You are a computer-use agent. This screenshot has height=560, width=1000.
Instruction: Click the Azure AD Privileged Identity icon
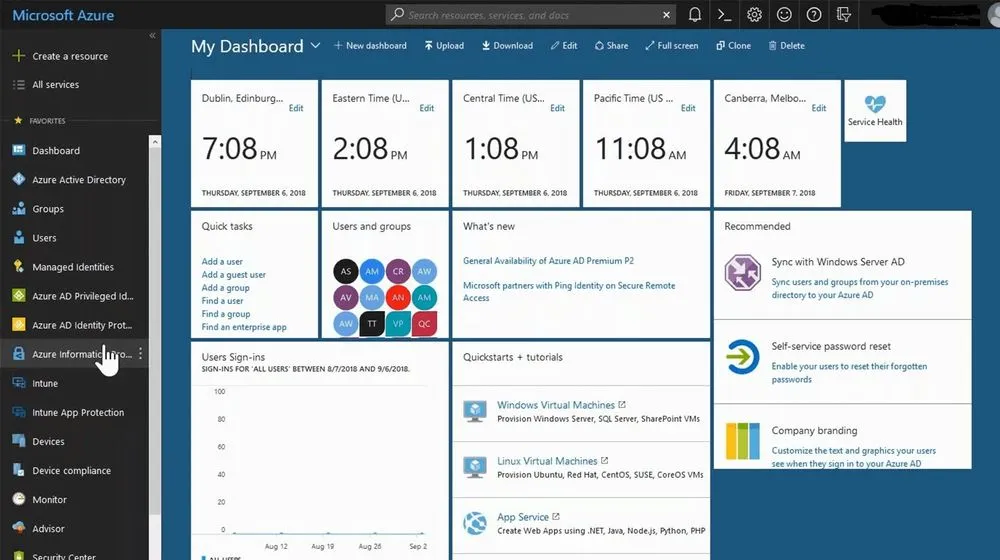[18, 296]
